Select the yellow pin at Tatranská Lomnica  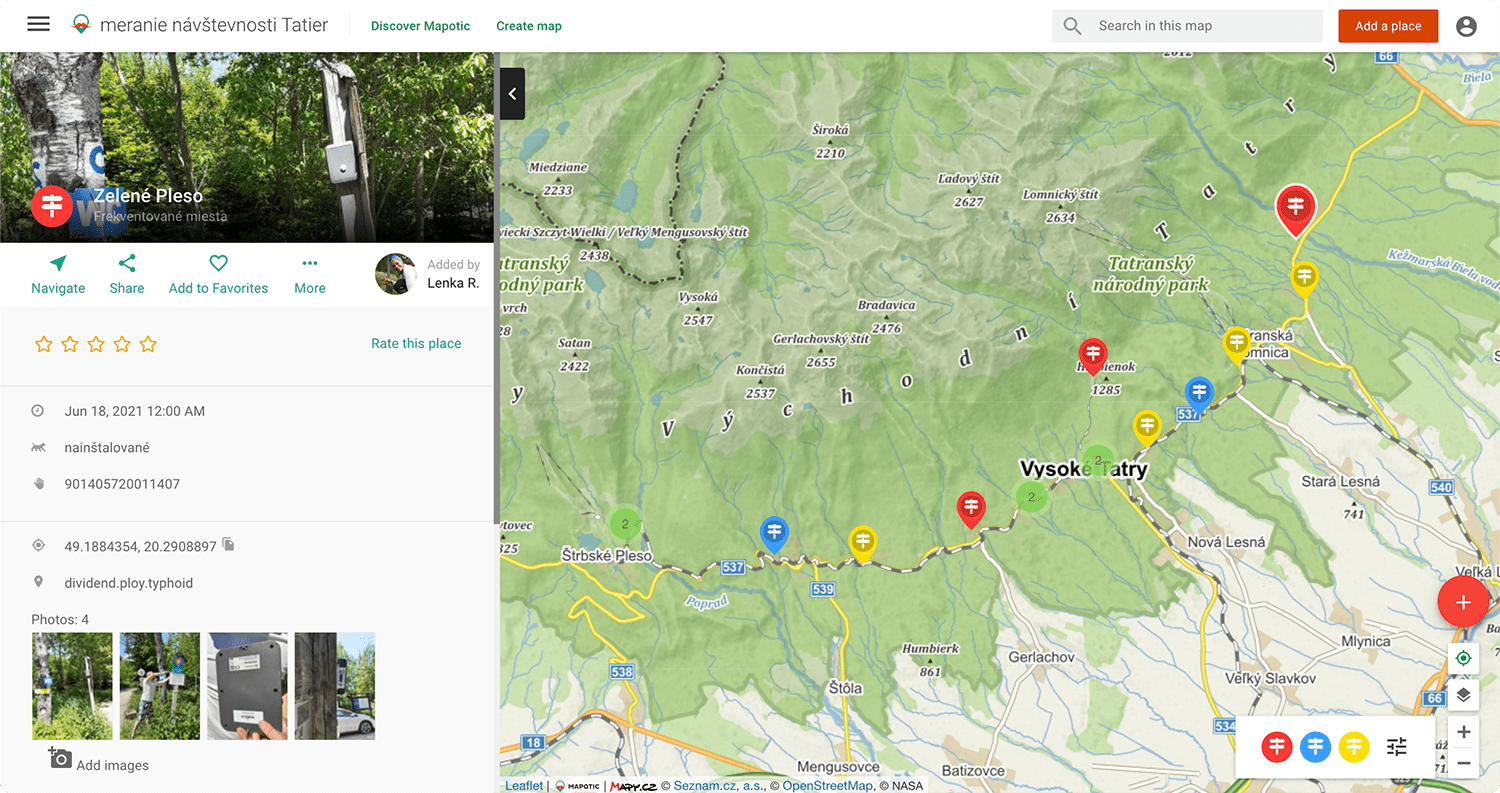1237,344
